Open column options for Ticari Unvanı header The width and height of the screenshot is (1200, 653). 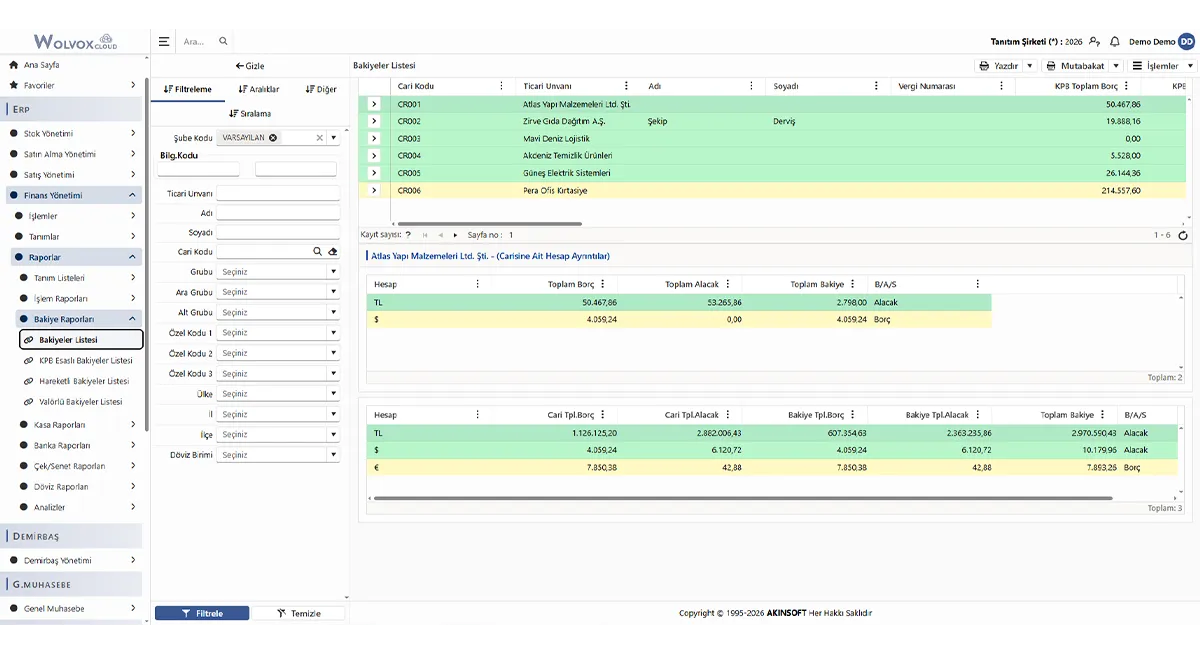[626, 86]
